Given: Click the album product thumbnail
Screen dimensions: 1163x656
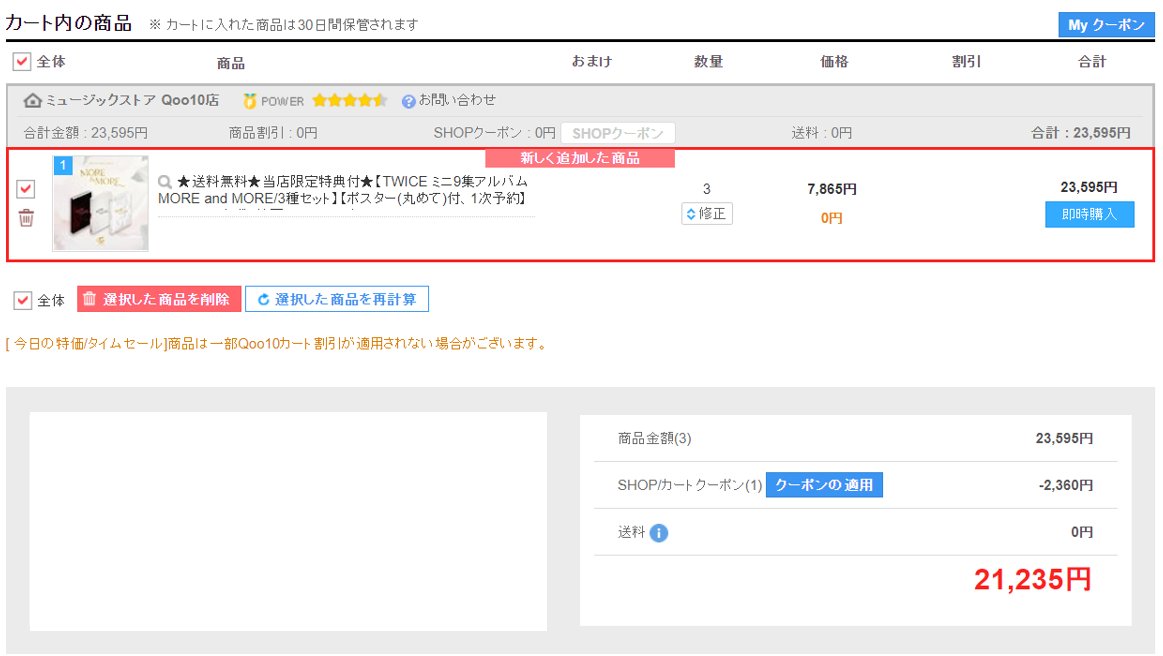Looking at the screenshot, I should [x=100, y=203].
